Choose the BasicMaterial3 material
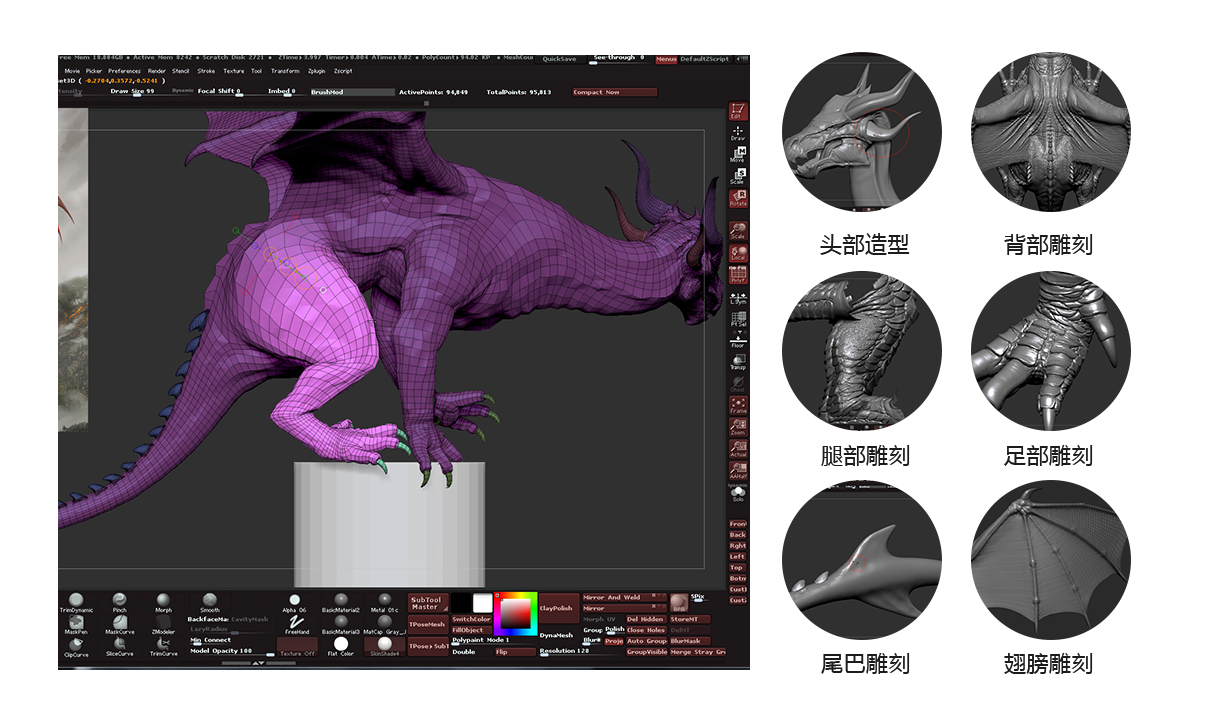 click(341, 624)
